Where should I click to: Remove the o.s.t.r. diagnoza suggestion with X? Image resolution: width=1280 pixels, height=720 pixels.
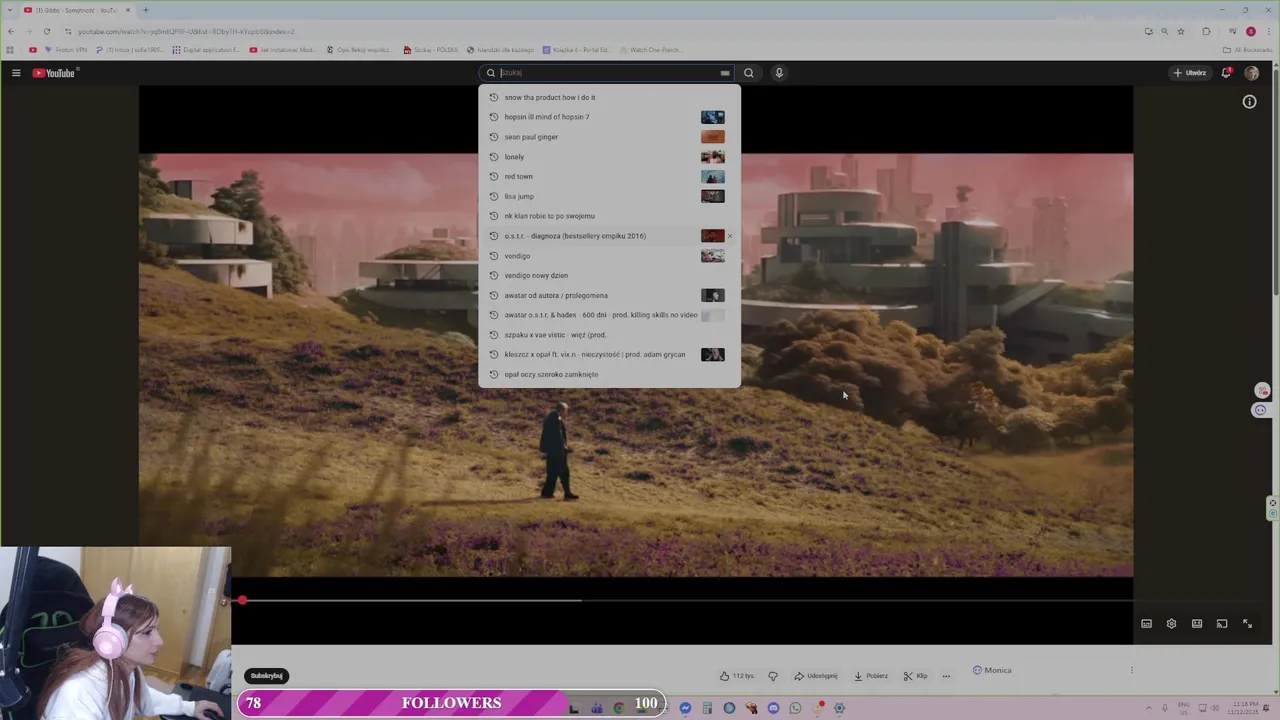[x=730, y=236]
